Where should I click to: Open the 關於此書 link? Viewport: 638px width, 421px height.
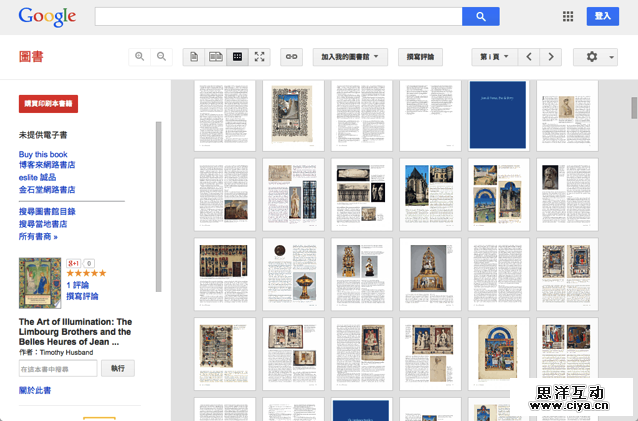tap(35, 390)
